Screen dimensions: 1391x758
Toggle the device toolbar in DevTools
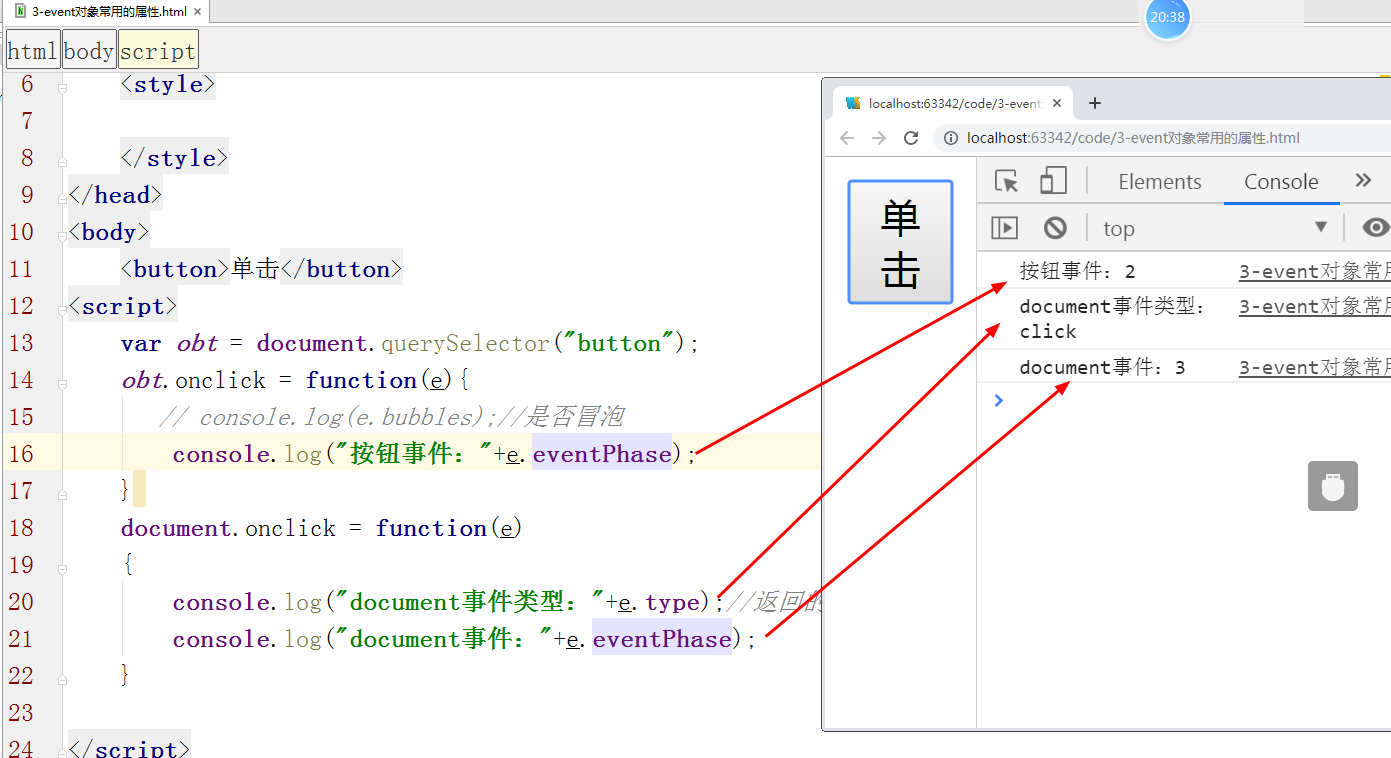coord(1053,179)
